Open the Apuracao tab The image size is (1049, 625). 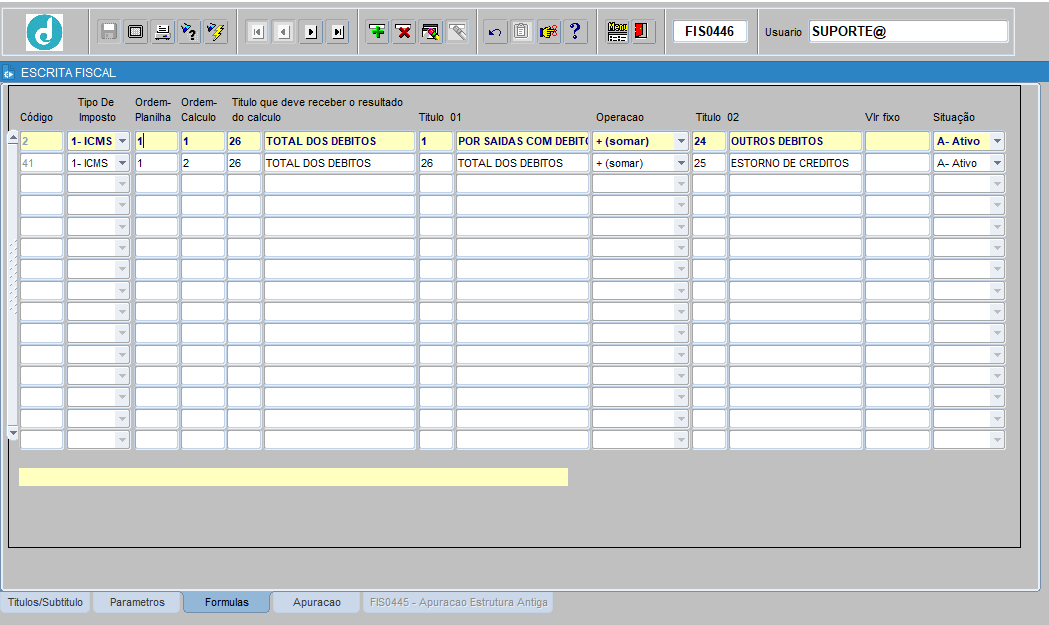pyautogui.click(x=316, y=602)
